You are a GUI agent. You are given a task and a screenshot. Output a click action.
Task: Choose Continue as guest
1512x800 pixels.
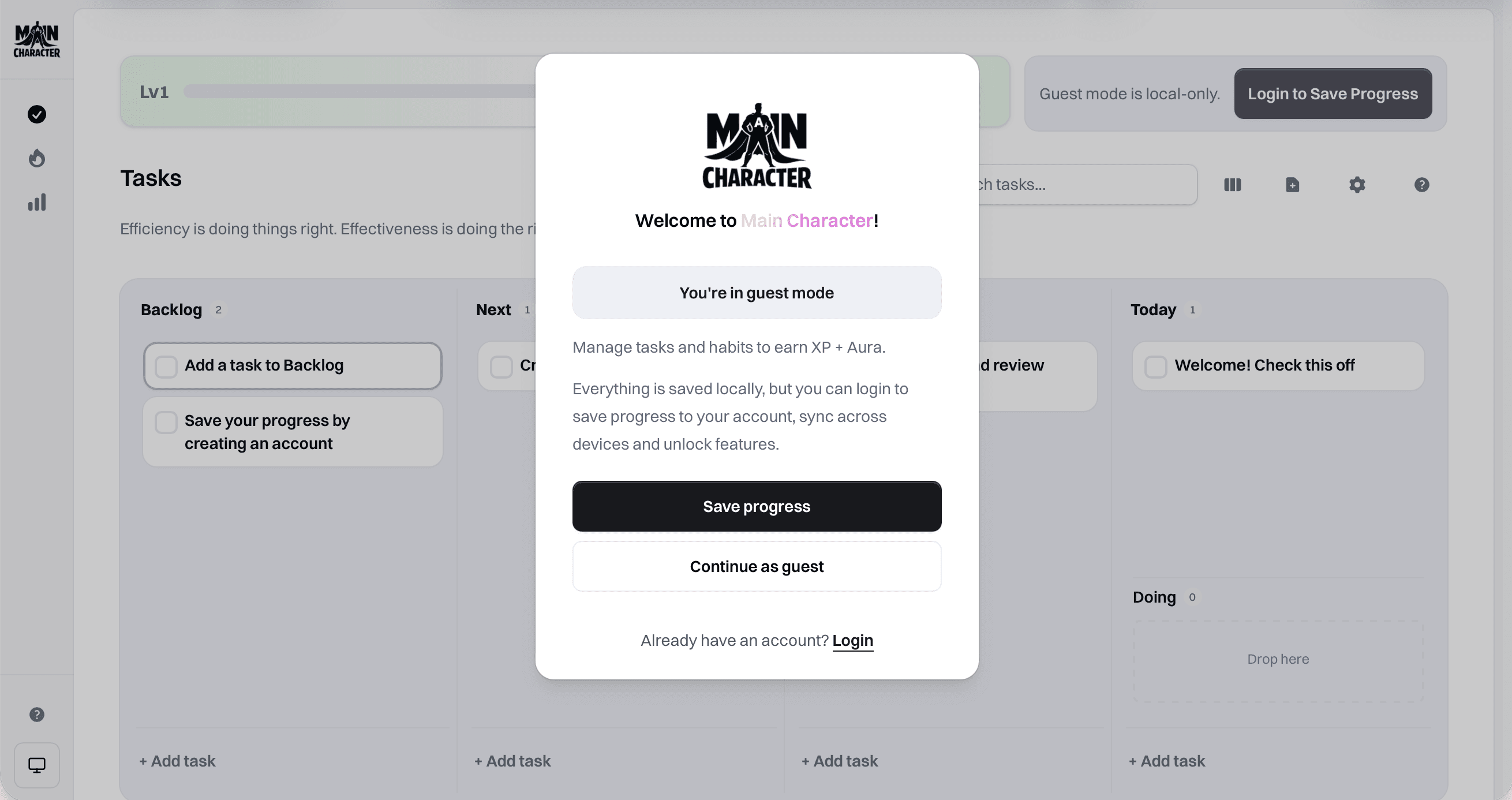[757, 566]
